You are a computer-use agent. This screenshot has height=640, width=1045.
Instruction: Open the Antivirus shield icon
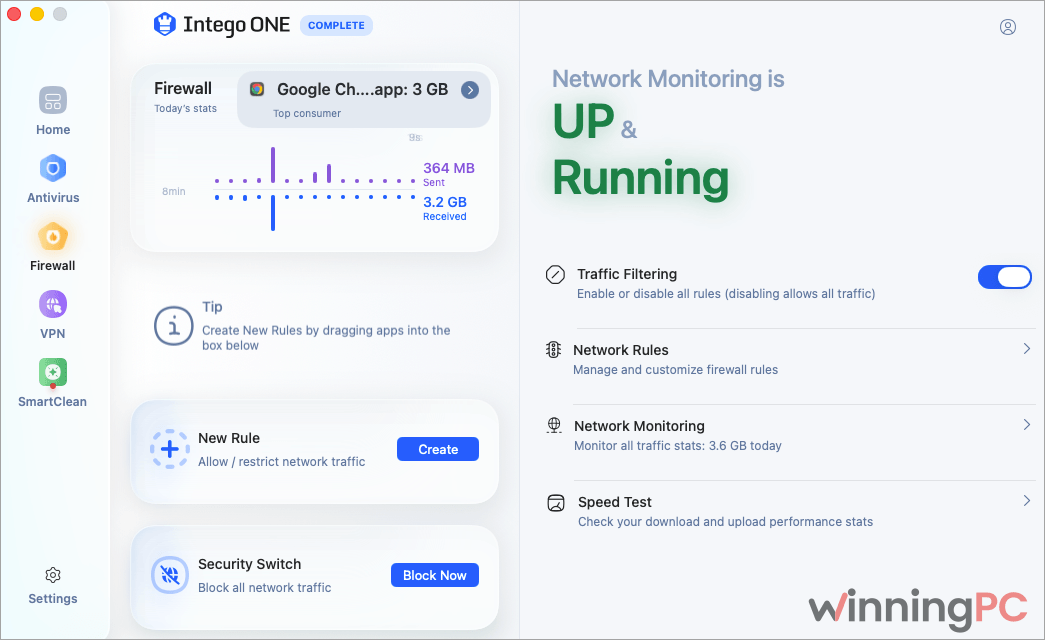(53, 169)
